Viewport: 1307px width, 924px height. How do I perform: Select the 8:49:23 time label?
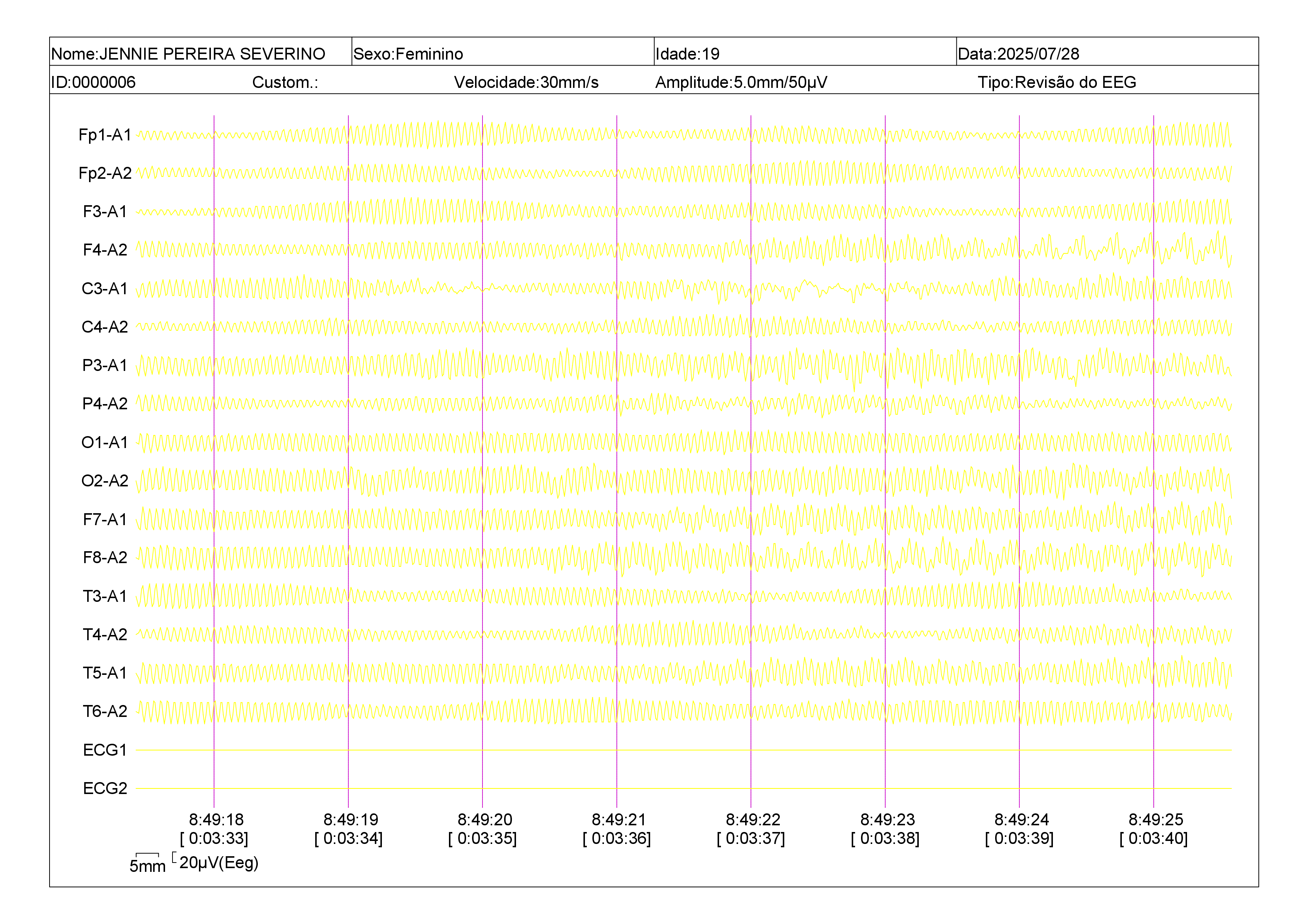pos(887,820)
